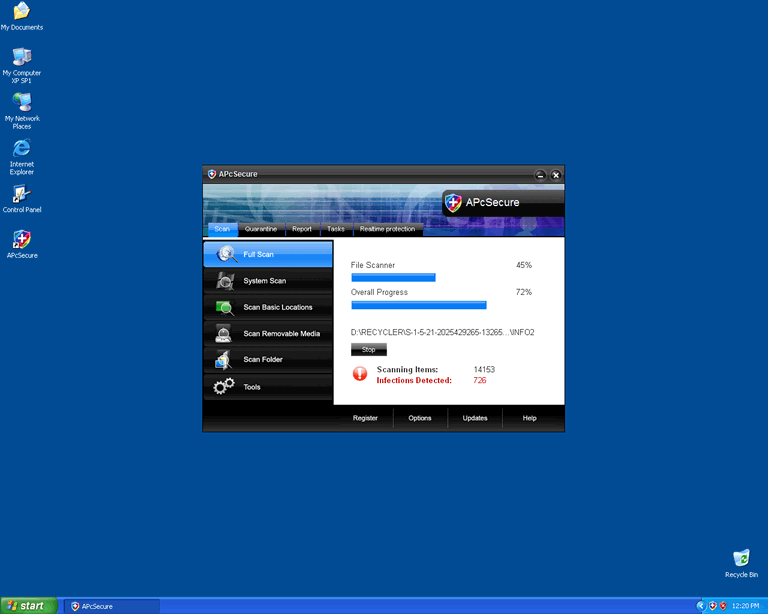
Task: Switch to the Report tab
Action: (x=302, y=229)
